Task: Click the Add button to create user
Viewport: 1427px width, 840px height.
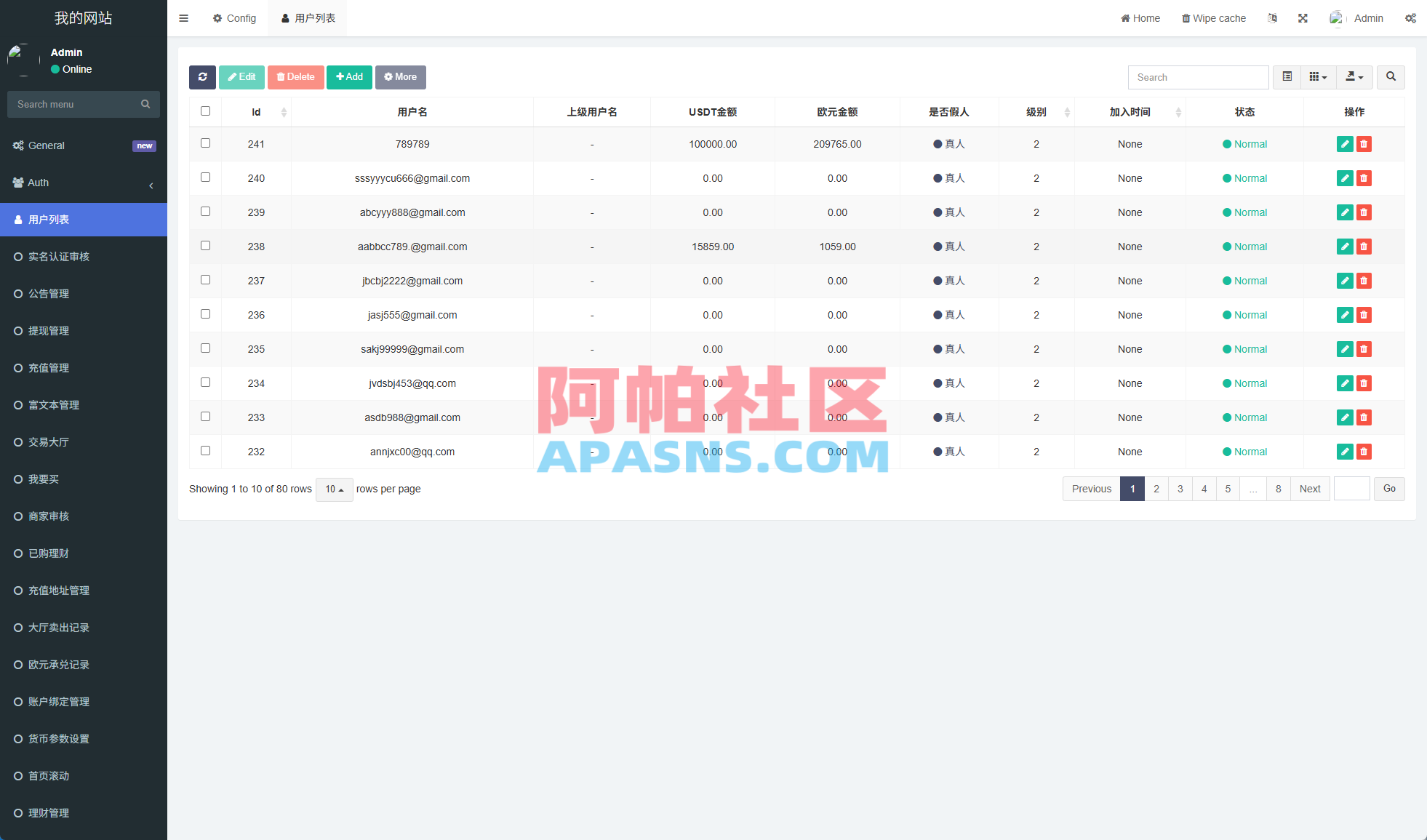Action: point(349,77)
